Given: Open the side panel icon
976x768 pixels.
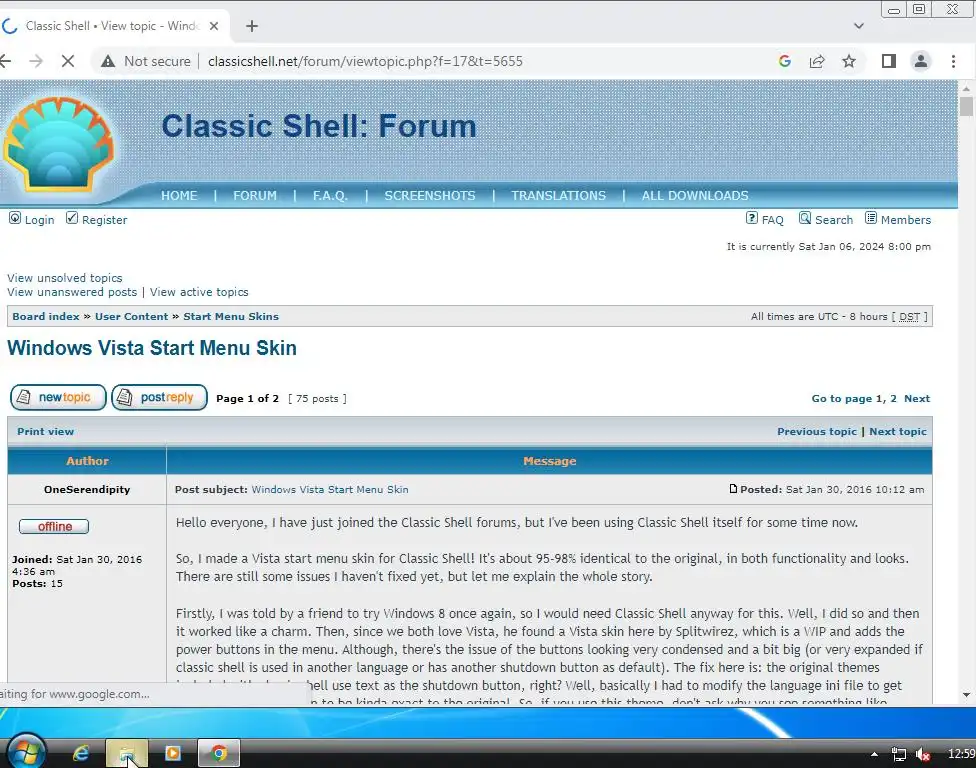Looking at the screenshot, I should pos(888,61).
